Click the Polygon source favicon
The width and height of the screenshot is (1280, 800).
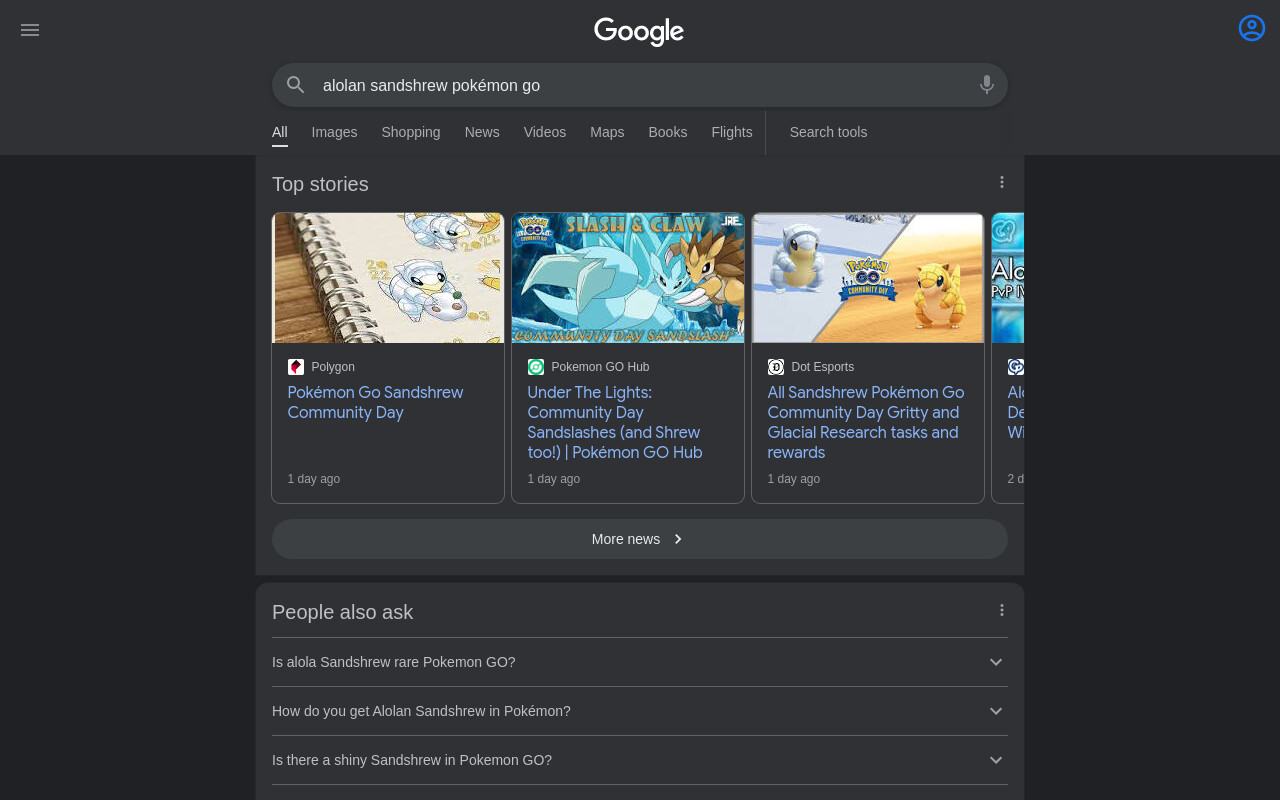[x=296, y=367]
